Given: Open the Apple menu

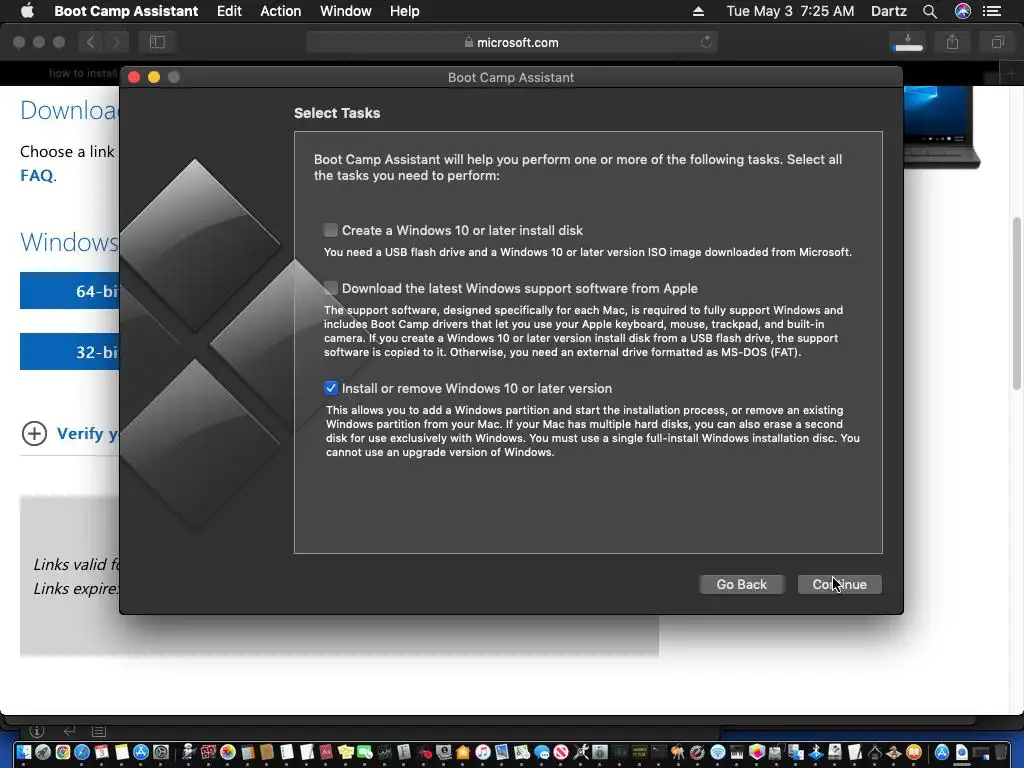Looking at the screenshot, I should 27,11.
